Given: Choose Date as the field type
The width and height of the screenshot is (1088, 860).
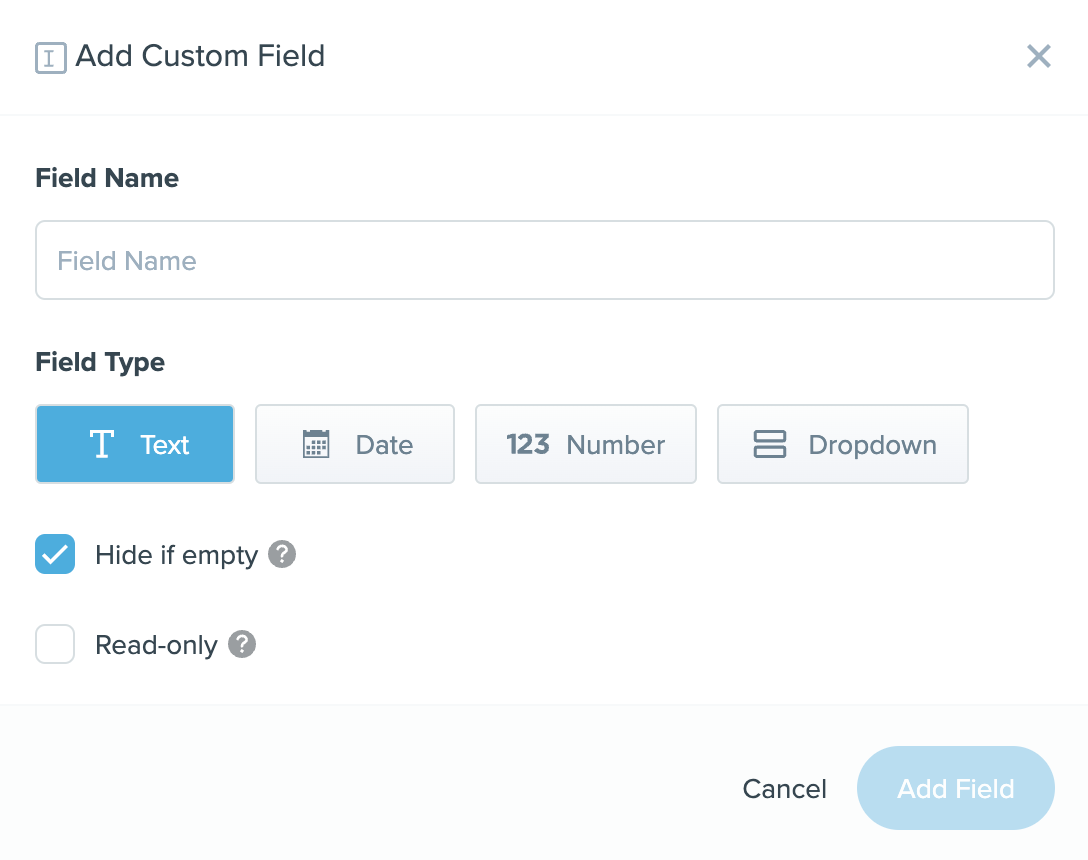Looking at the screenshot, I should (355, 444).
